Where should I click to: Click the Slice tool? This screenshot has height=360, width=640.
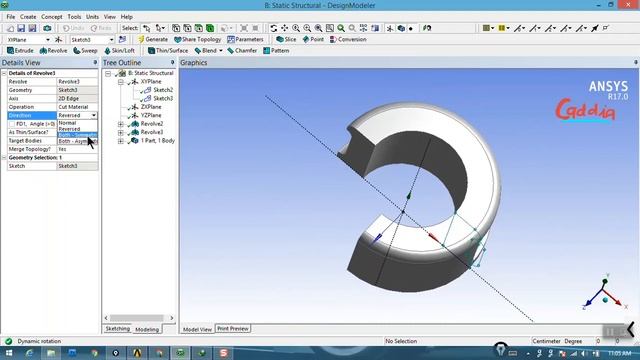pyautogui.click(x=286, y=40)
